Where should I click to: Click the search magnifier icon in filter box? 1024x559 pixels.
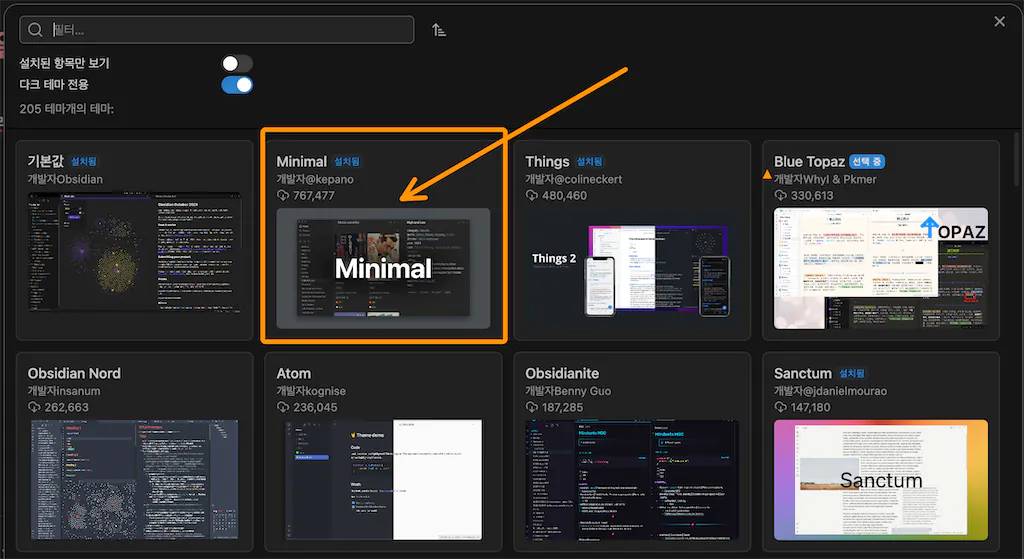coord(35,30)
